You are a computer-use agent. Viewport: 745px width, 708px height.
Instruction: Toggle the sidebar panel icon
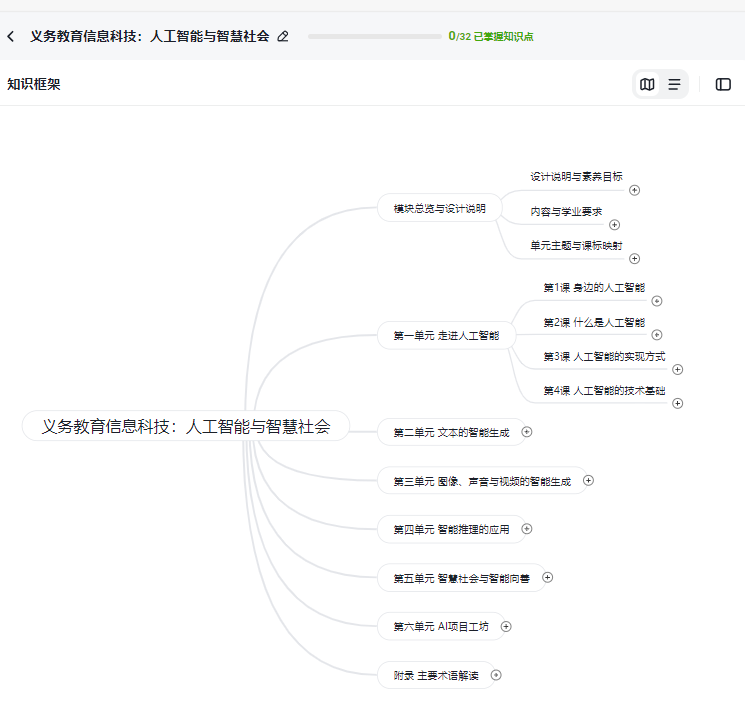pos(723,84)
